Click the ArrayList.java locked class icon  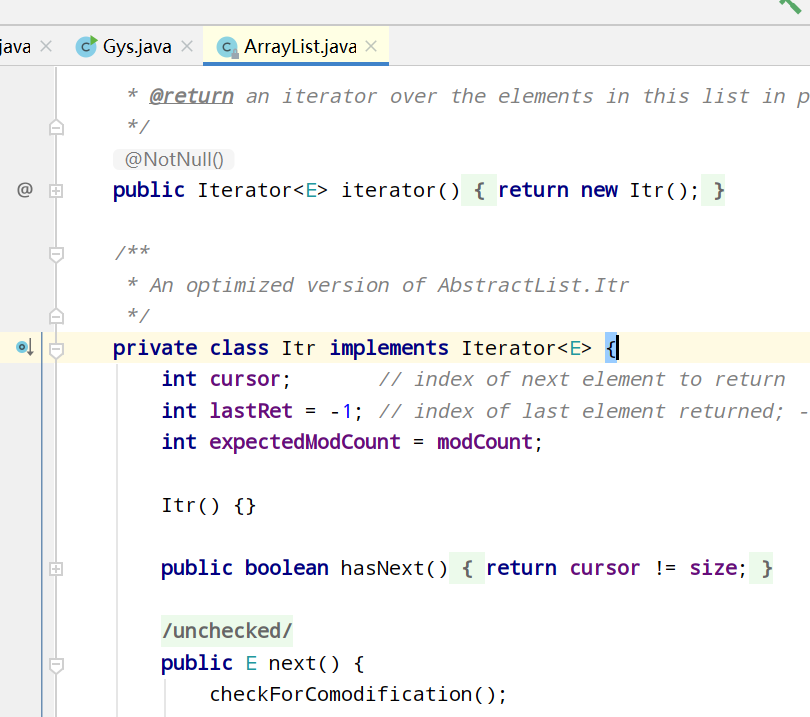(227, 47)
